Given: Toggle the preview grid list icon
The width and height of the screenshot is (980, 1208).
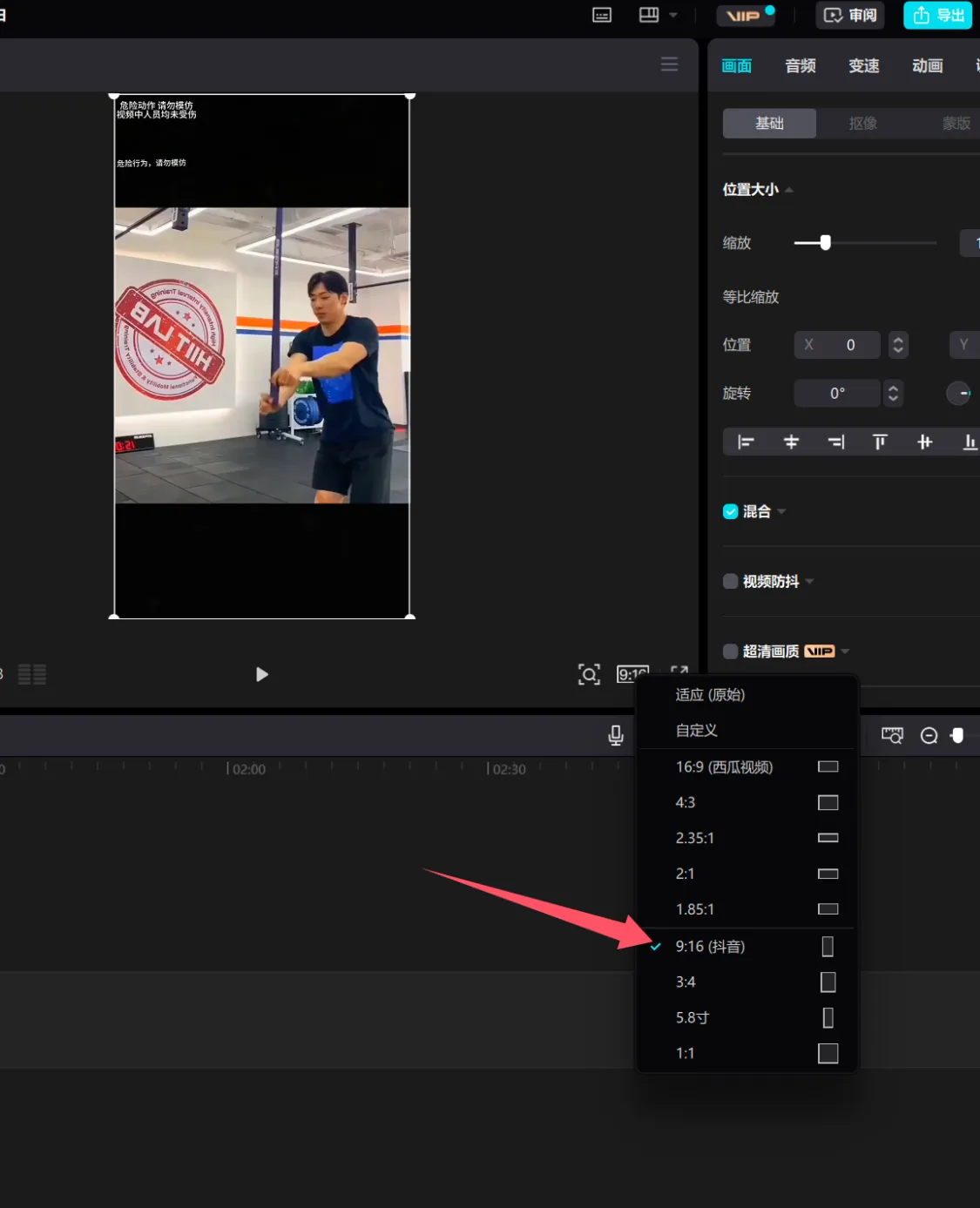Looking at the screenshot, I should 32,674.
